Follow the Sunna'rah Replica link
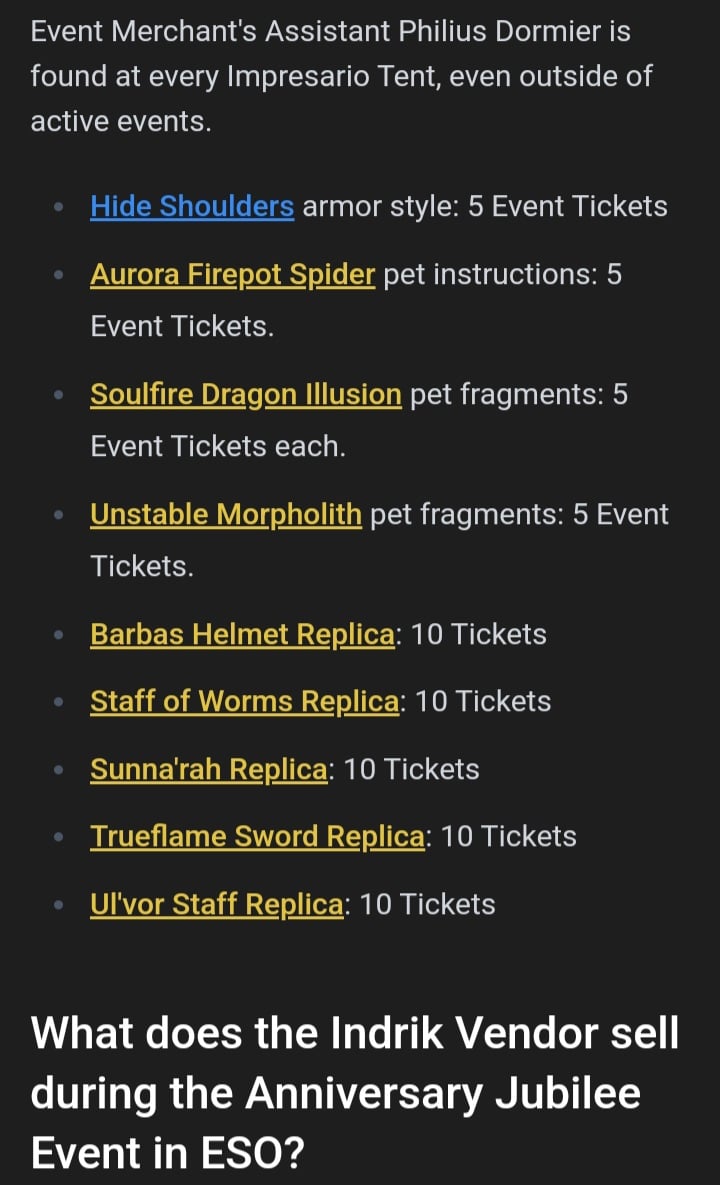This screenshot has width=720, height=1185. coord(209,769)
